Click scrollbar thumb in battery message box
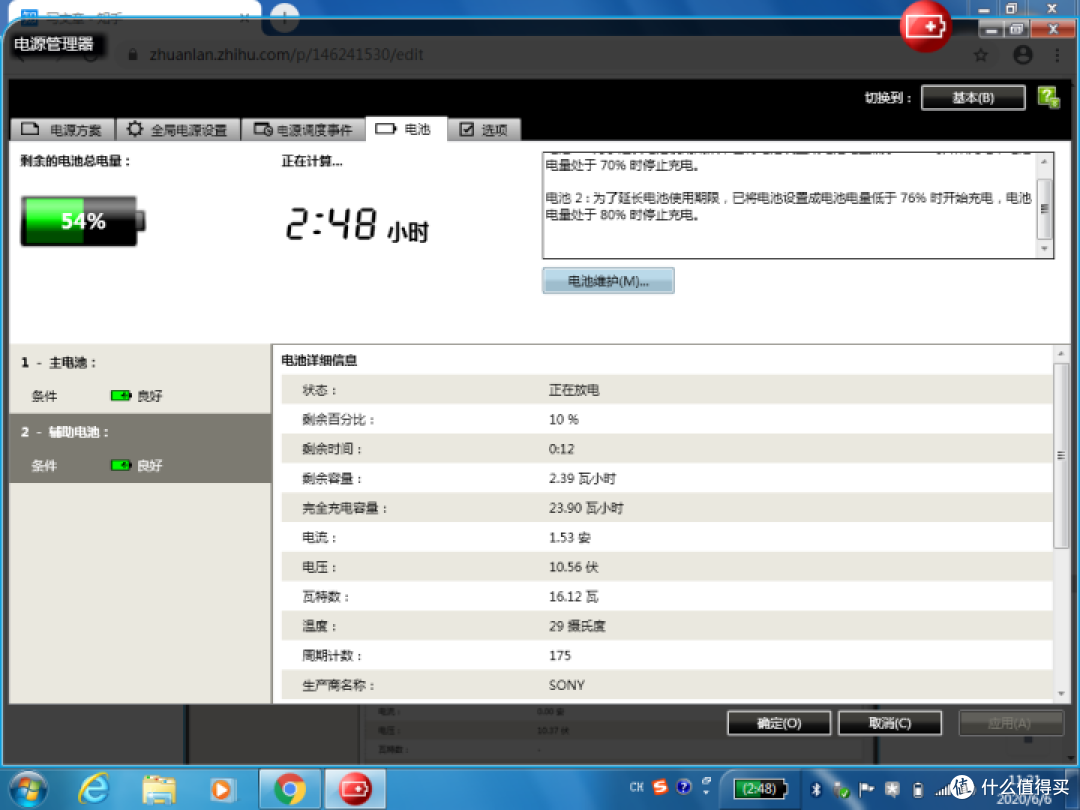The height and width of the screenshot is (810, 1080). coord(1044,208)
